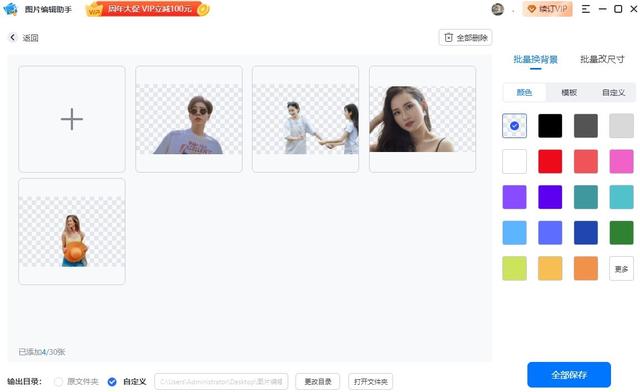Click the 返回 back label
This screenshot has height=392, width=640.
coord(30,38)
